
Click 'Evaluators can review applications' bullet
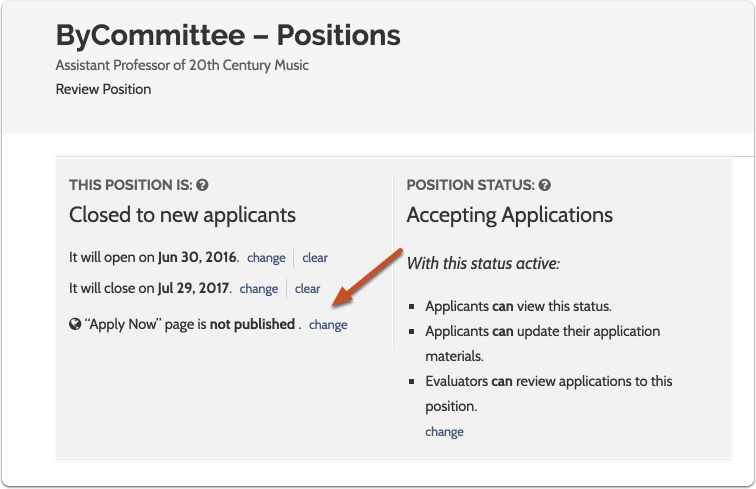pyautogui.click(x=549, y=394)
